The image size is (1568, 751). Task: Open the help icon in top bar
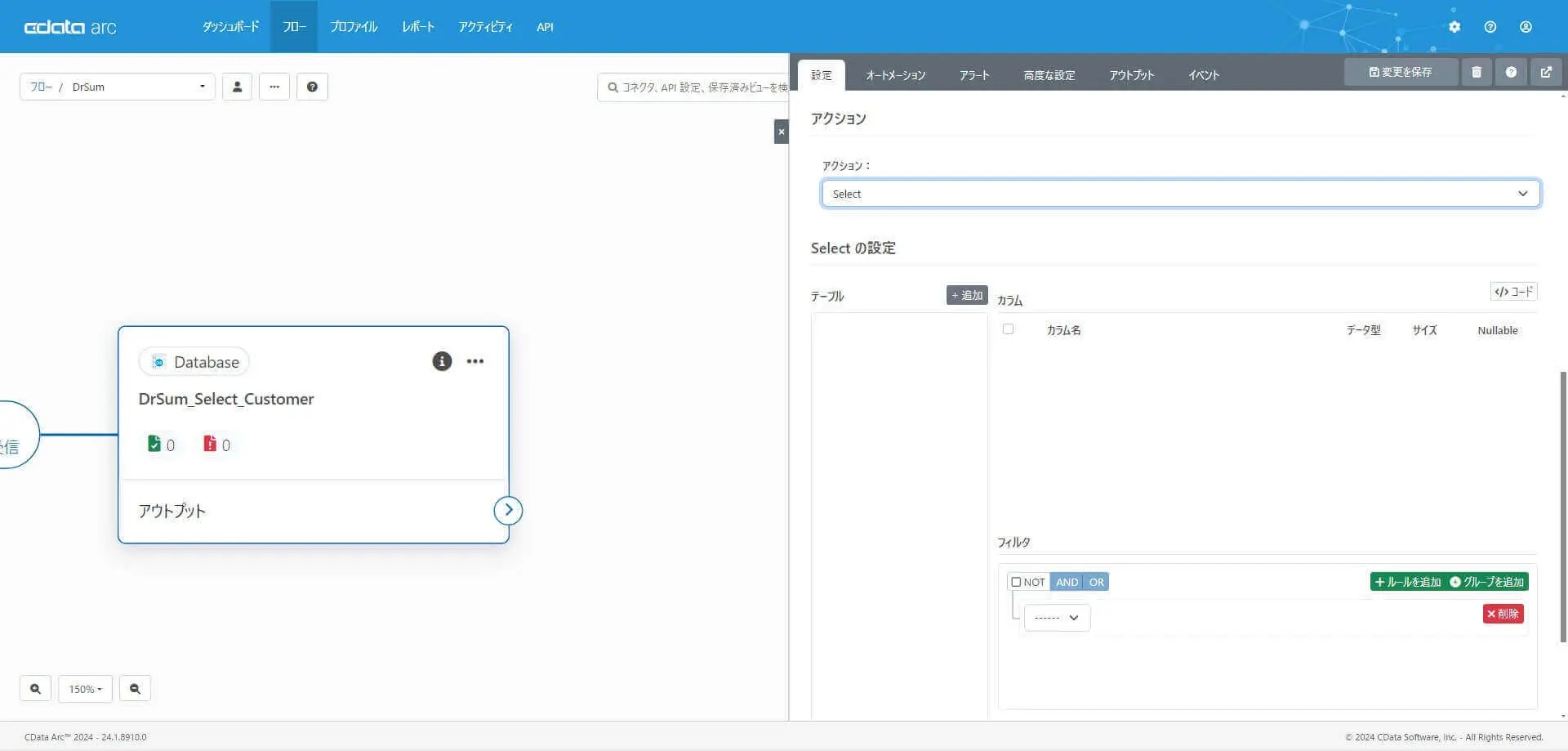[x=1490, y=27]
